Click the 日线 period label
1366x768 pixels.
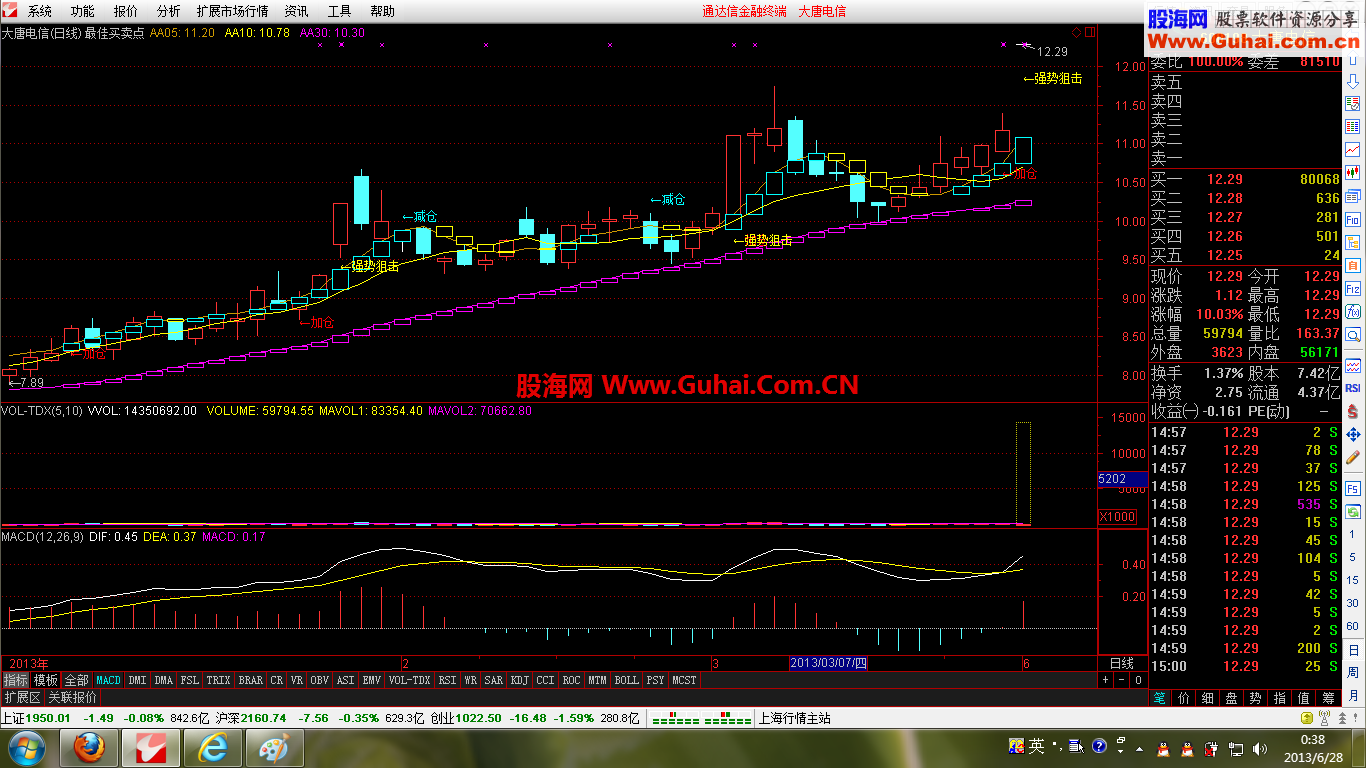[1122, 663]
